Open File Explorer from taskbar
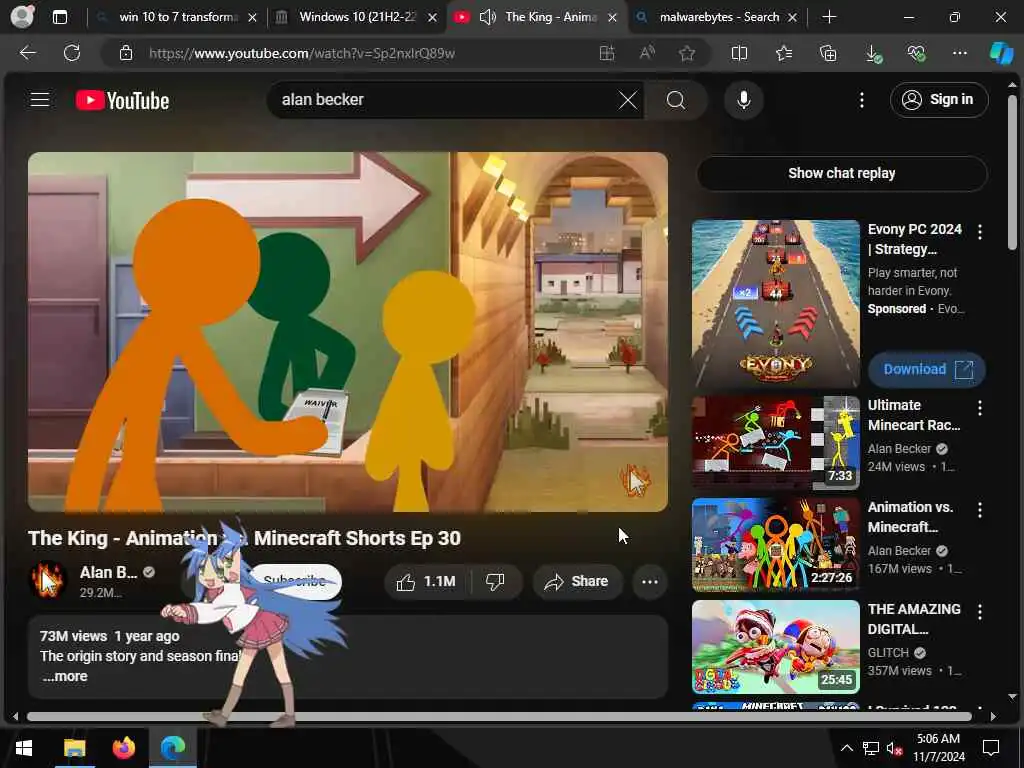Viewport: 1024px width, 768px height. tap(74, 748)
